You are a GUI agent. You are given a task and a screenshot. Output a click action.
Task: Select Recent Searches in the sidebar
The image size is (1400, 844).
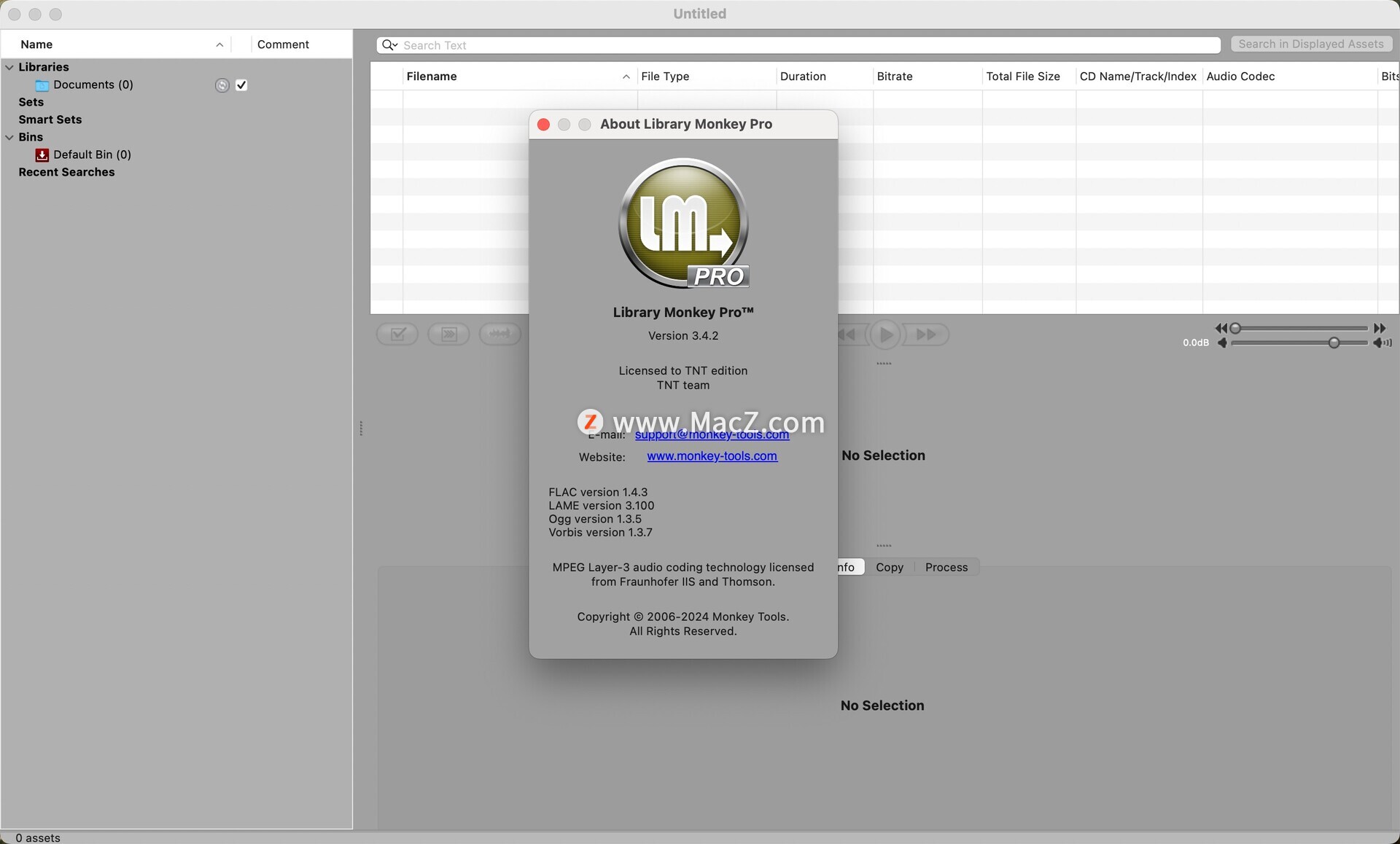pos(66,172)
